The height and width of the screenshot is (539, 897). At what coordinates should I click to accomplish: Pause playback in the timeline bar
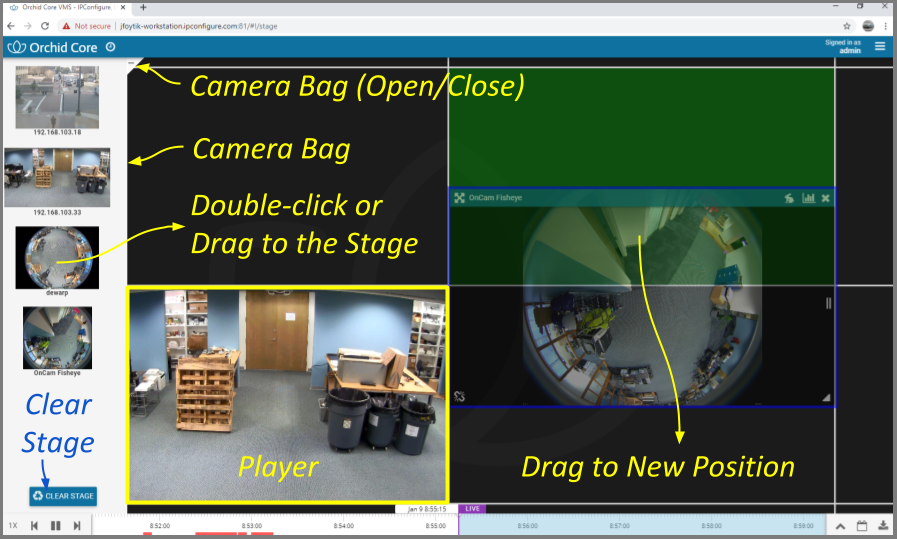[55, 525]
